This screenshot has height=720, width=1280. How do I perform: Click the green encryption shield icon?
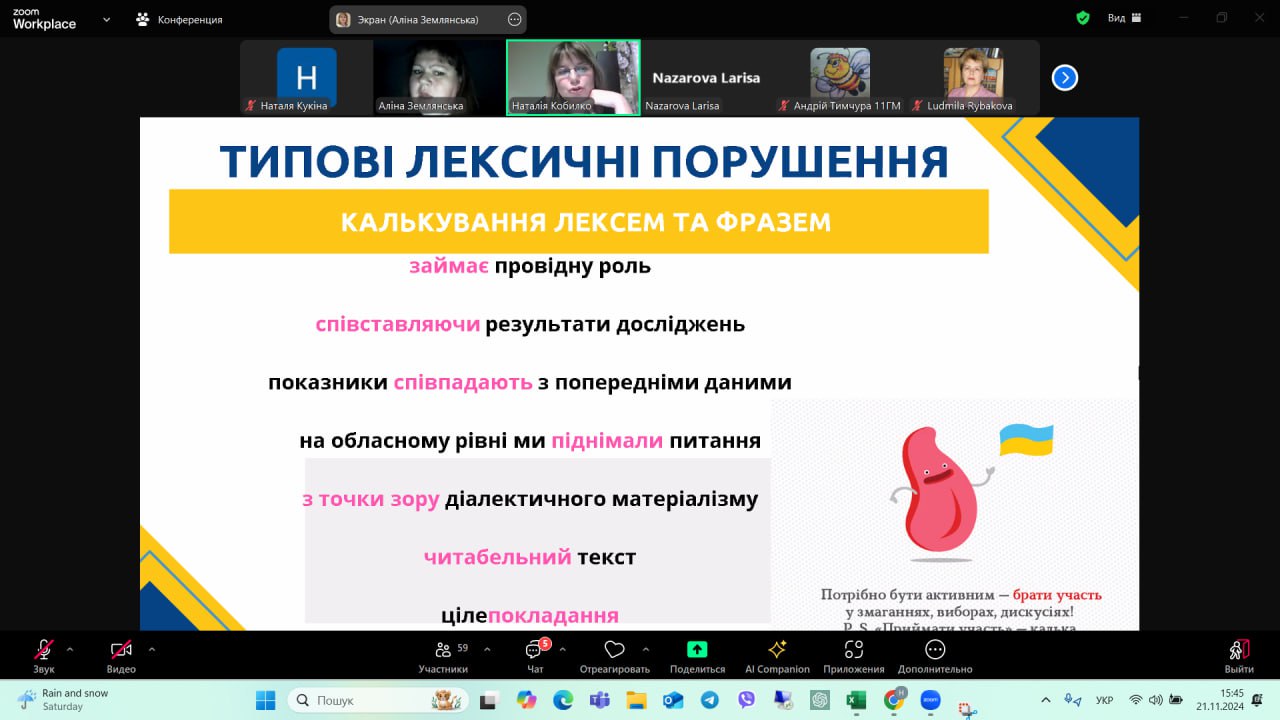pyautogui.click(x=1083, y=18)
